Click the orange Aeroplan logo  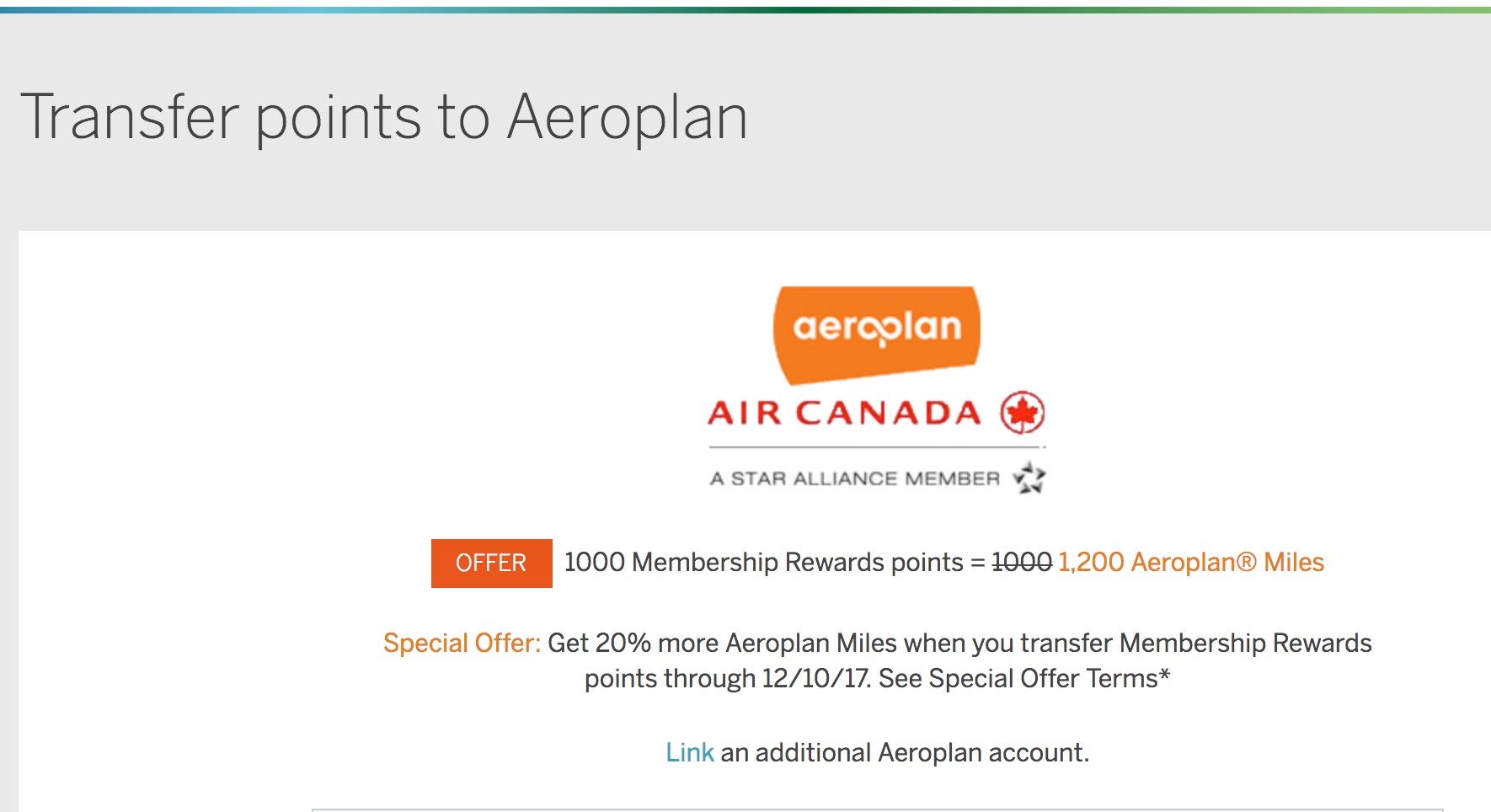pyautogui.click(x=877, y=334)
